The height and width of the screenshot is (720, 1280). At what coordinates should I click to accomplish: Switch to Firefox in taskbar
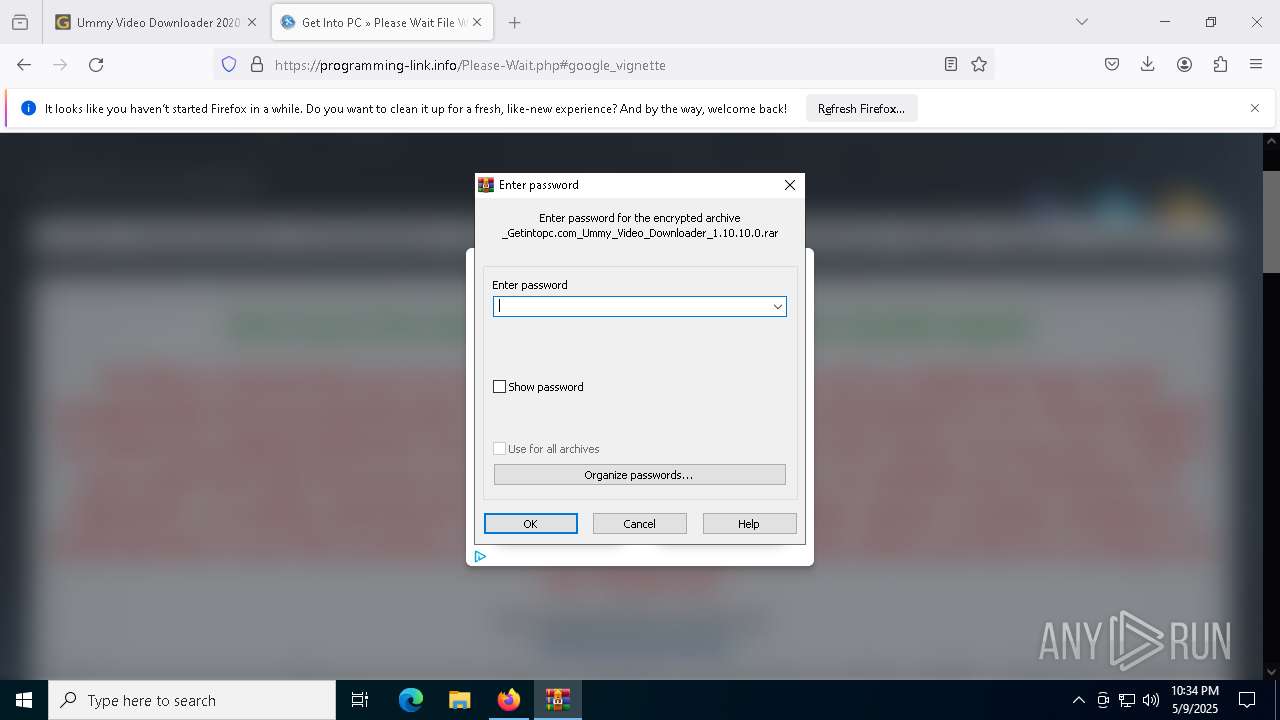(509, 700)
